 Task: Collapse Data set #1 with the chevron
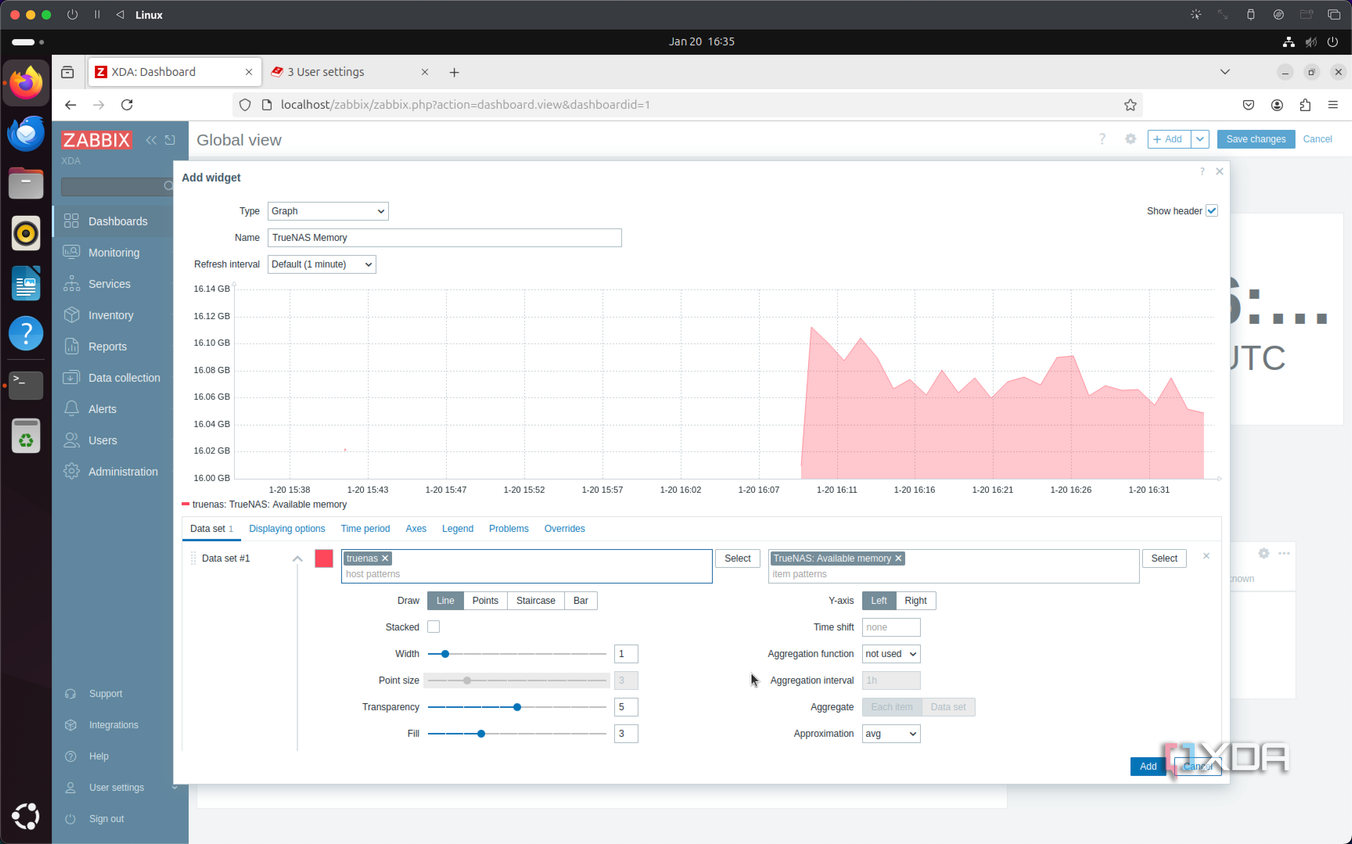click(297, 558)
